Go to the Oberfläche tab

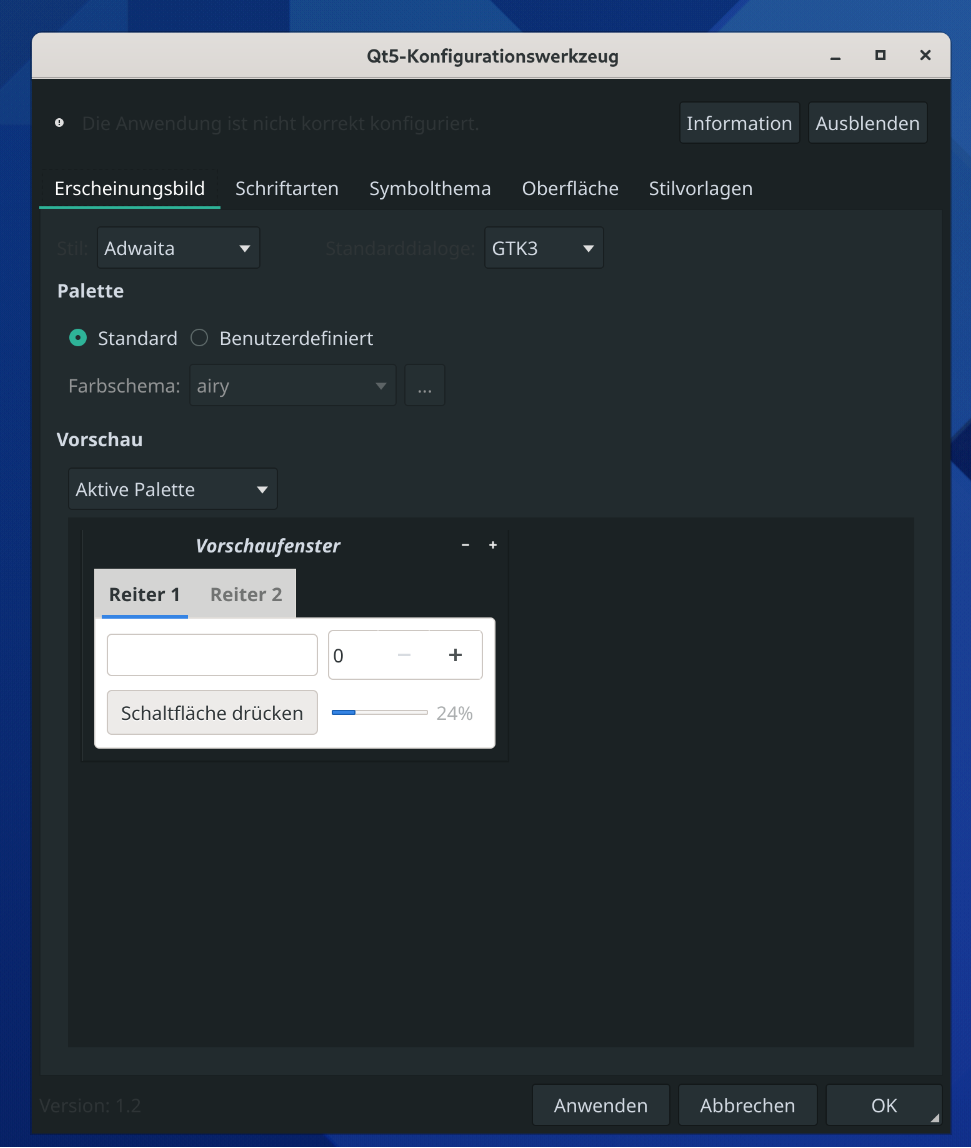click(570, 188)
